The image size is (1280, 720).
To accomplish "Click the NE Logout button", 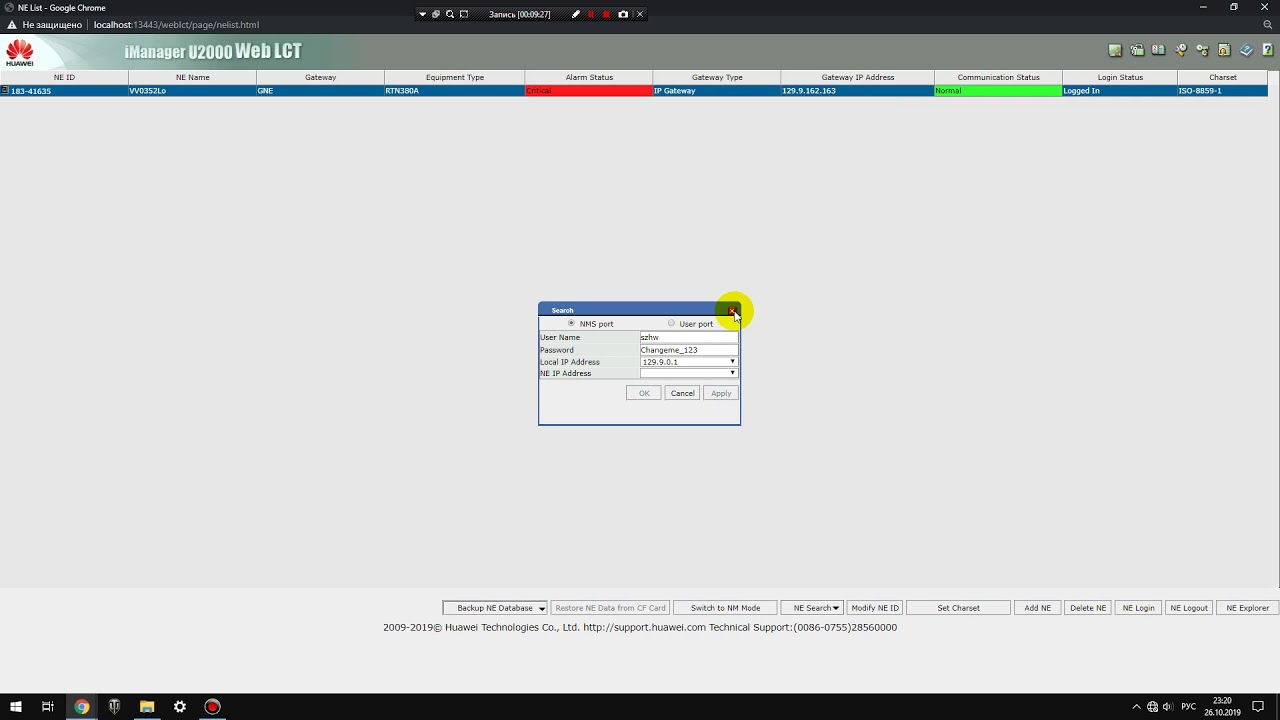I will pyautogui.click(x=1189, y=608).
